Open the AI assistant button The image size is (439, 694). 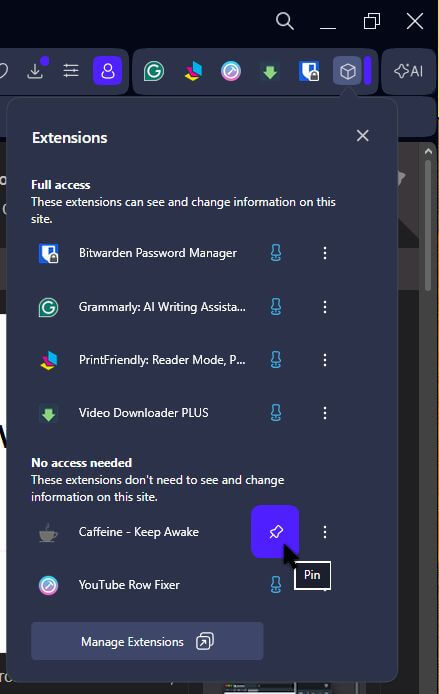tap(409, 71)
